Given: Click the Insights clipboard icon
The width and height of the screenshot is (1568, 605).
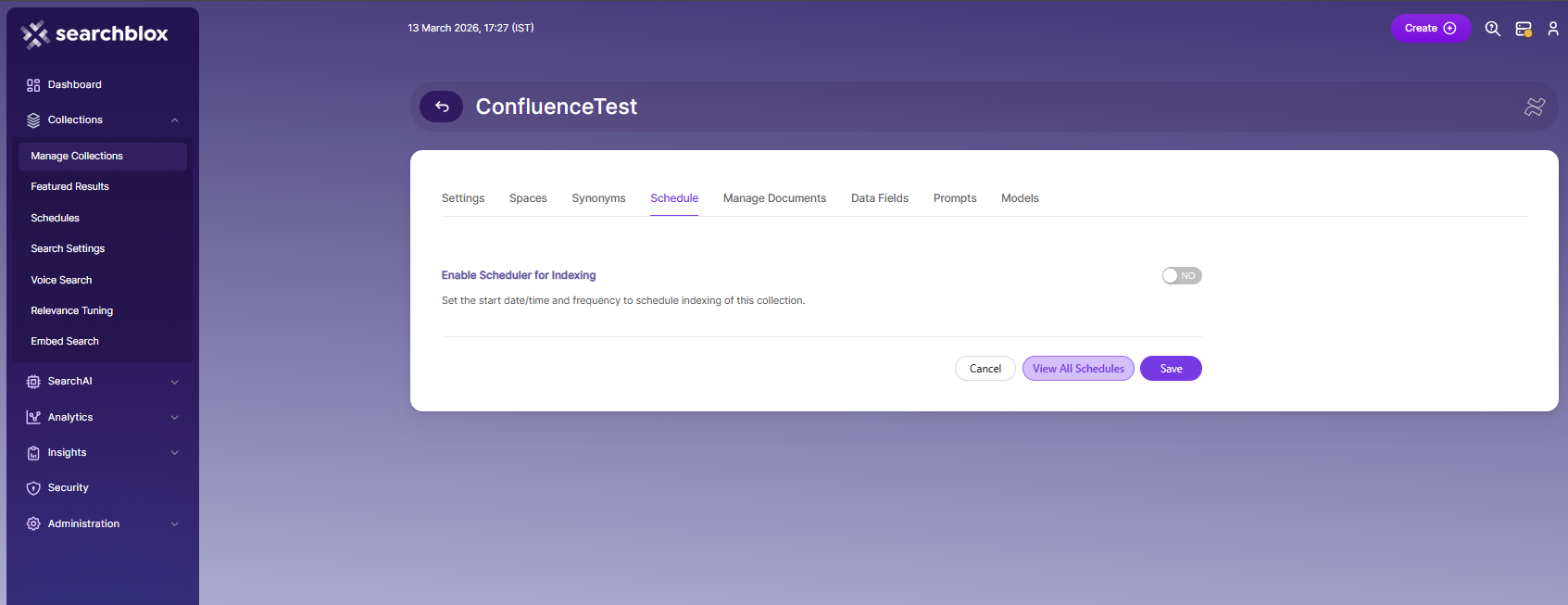Looking at the screenshot, I should click(33, 453).
